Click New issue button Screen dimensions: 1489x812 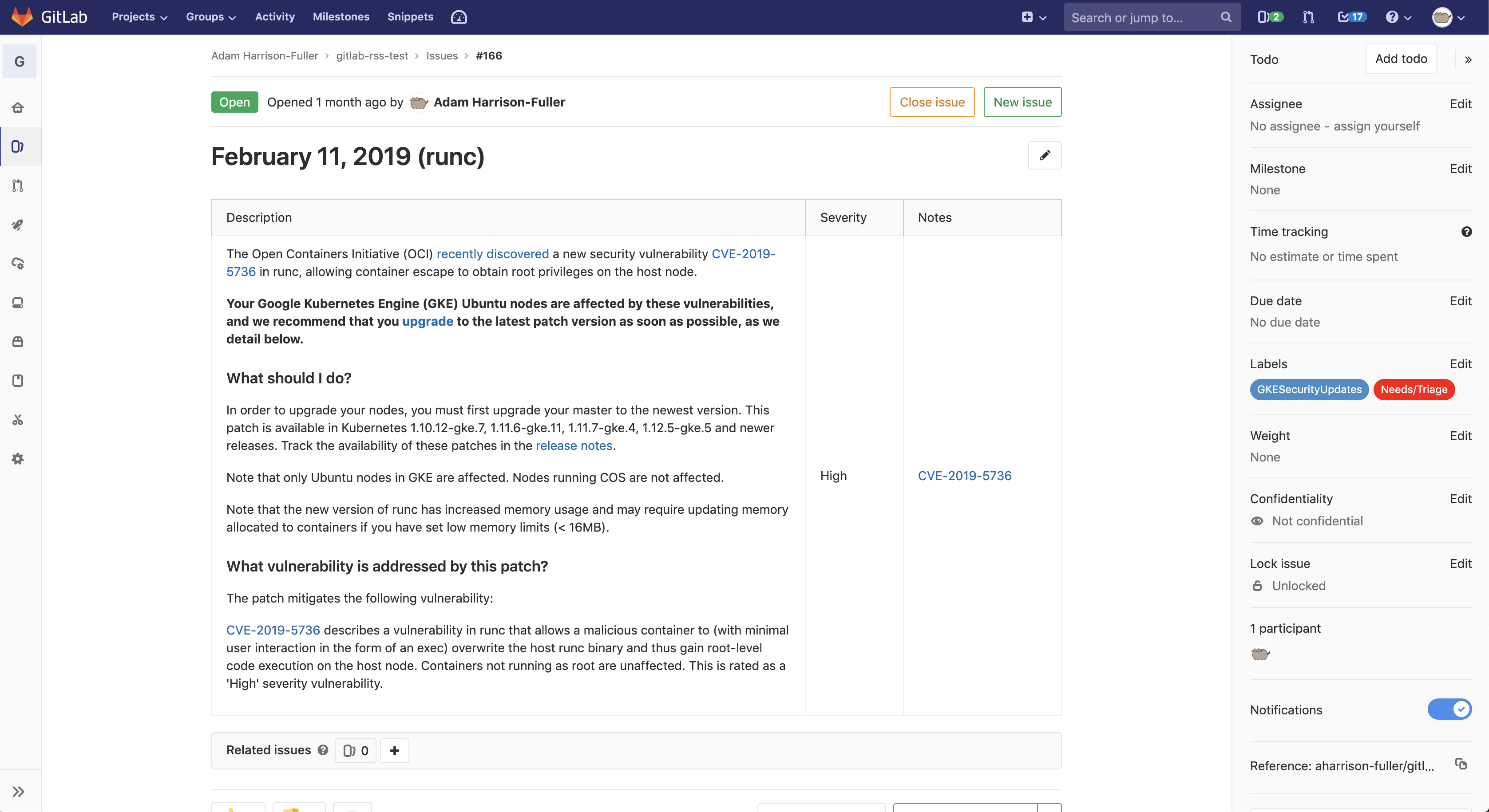click(x=1022, y=102)
